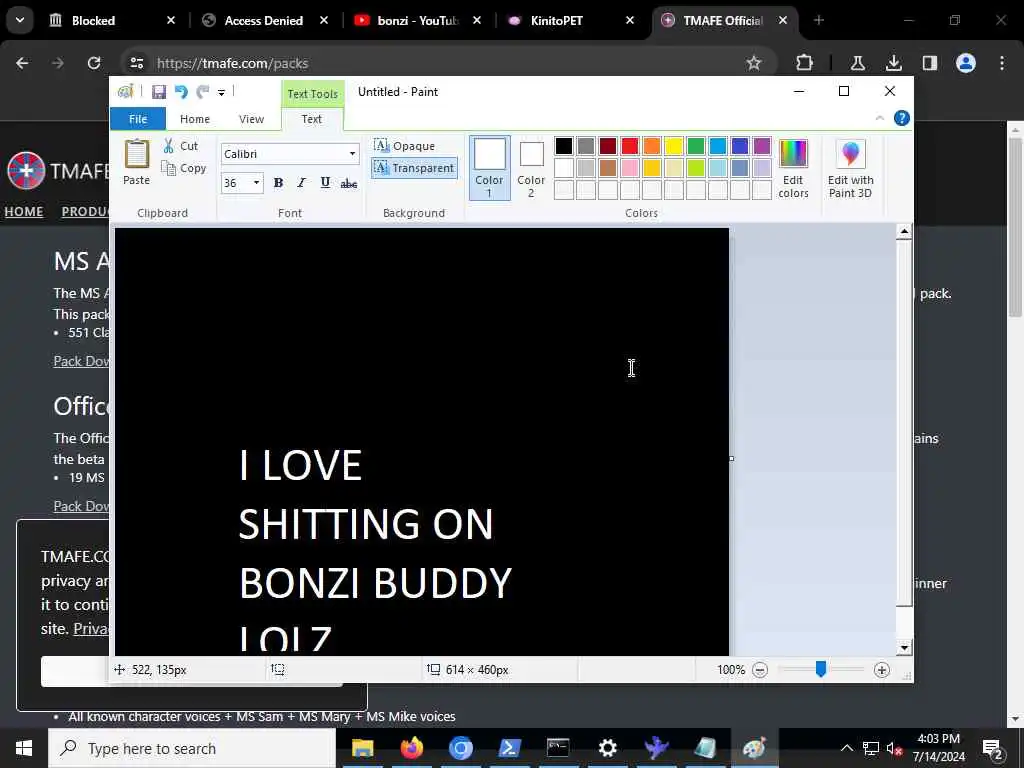Click the Text Tools contextual tab
The width and height of the screenshot is (1024, 768).
[313, 93]
